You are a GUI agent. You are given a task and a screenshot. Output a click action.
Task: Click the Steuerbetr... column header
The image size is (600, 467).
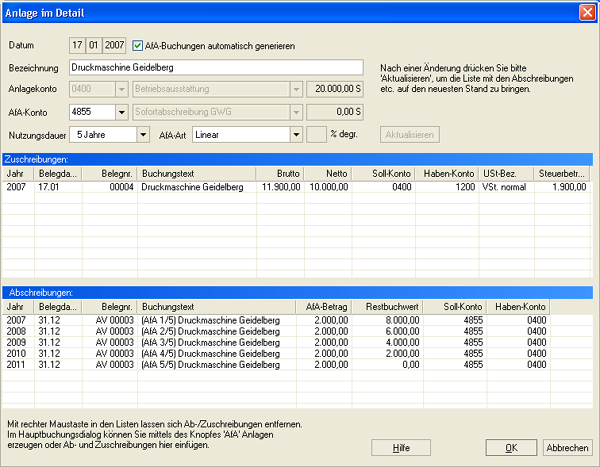click(561, 173)
